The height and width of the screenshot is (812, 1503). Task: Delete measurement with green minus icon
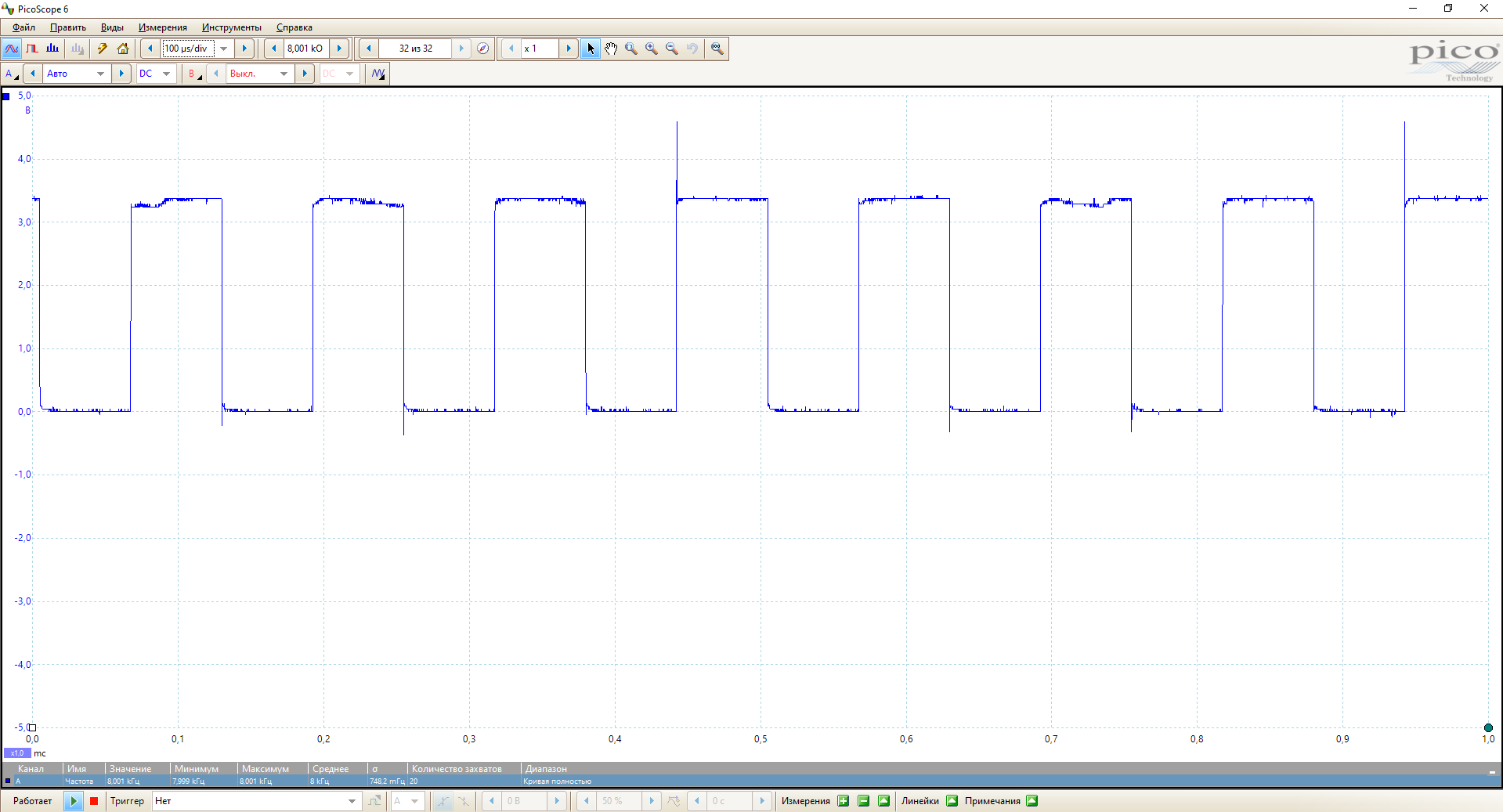864,801
